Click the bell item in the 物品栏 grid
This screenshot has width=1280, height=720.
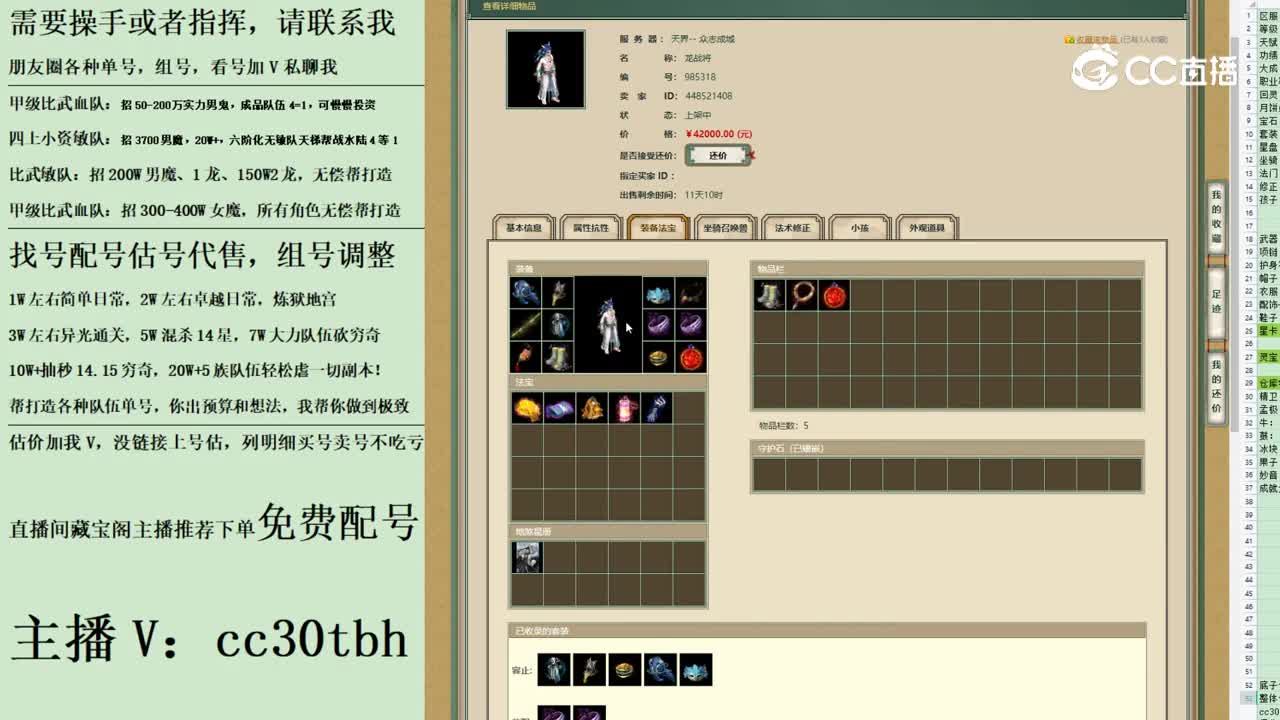tap(770, 292)
